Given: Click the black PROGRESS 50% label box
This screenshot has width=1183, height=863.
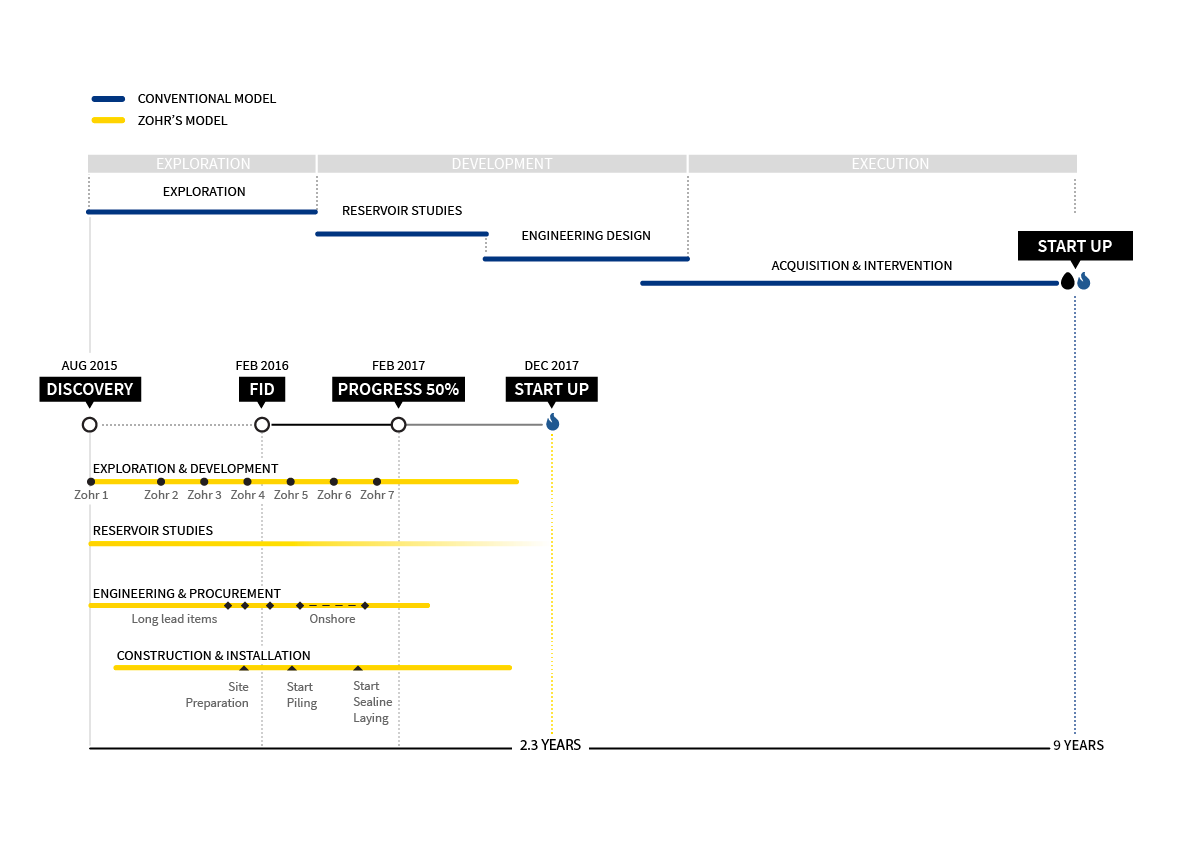Looking at the screenshot, I should [398, 389].
